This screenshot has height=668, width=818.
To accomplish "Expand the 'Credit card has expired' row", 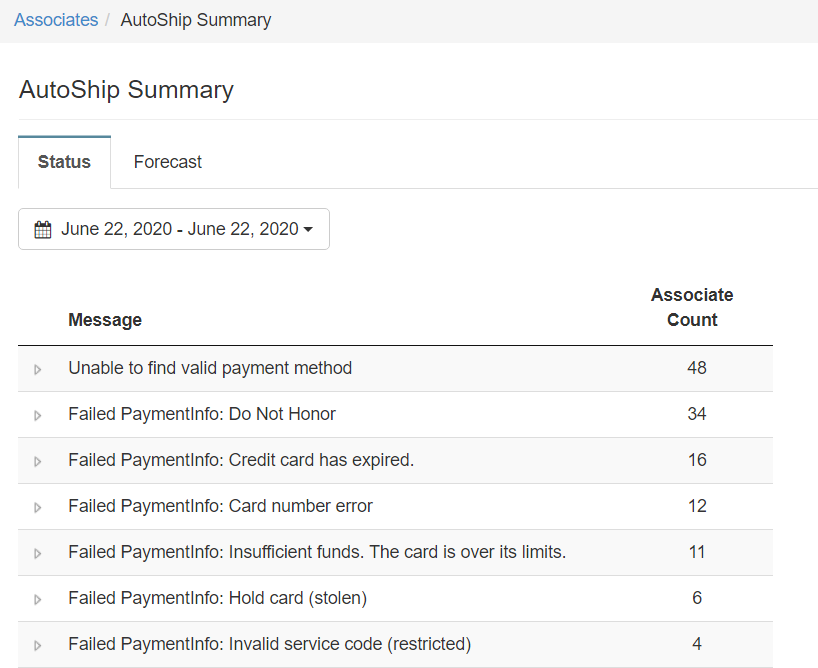I will 38,461.
